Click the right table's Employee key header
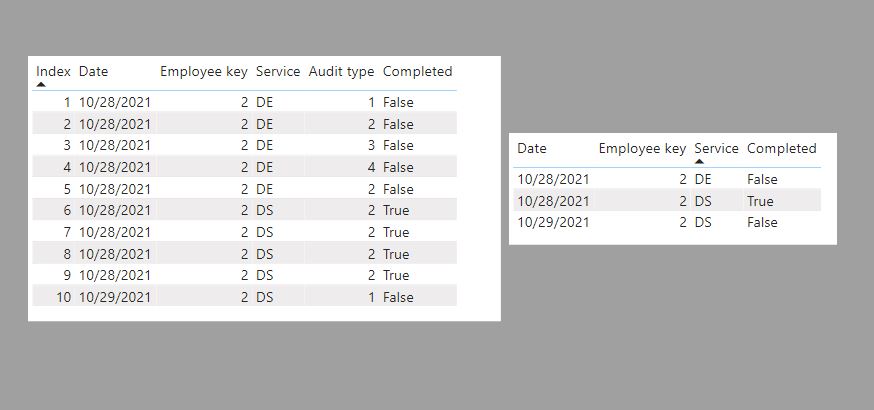 (642, 148)
